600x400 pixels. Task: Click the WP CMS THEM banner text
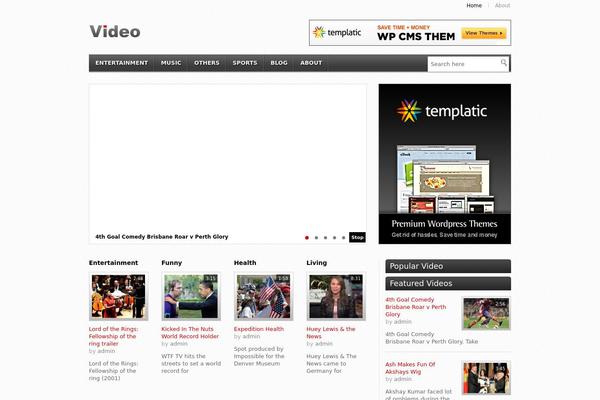coord(416,37)
